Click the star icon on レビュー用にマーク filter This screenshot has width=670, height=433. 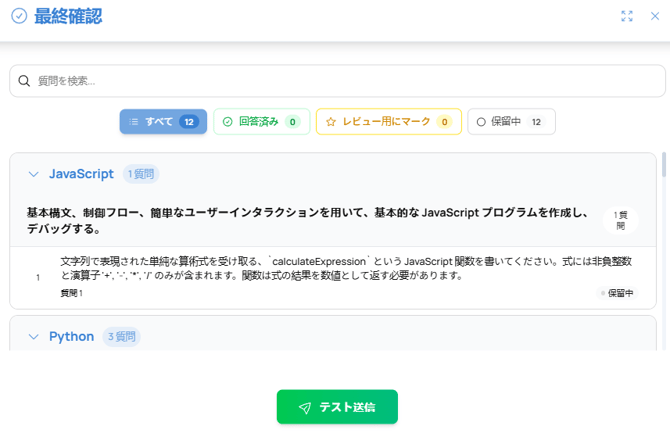pyautogui.click(x=331, y=122)
